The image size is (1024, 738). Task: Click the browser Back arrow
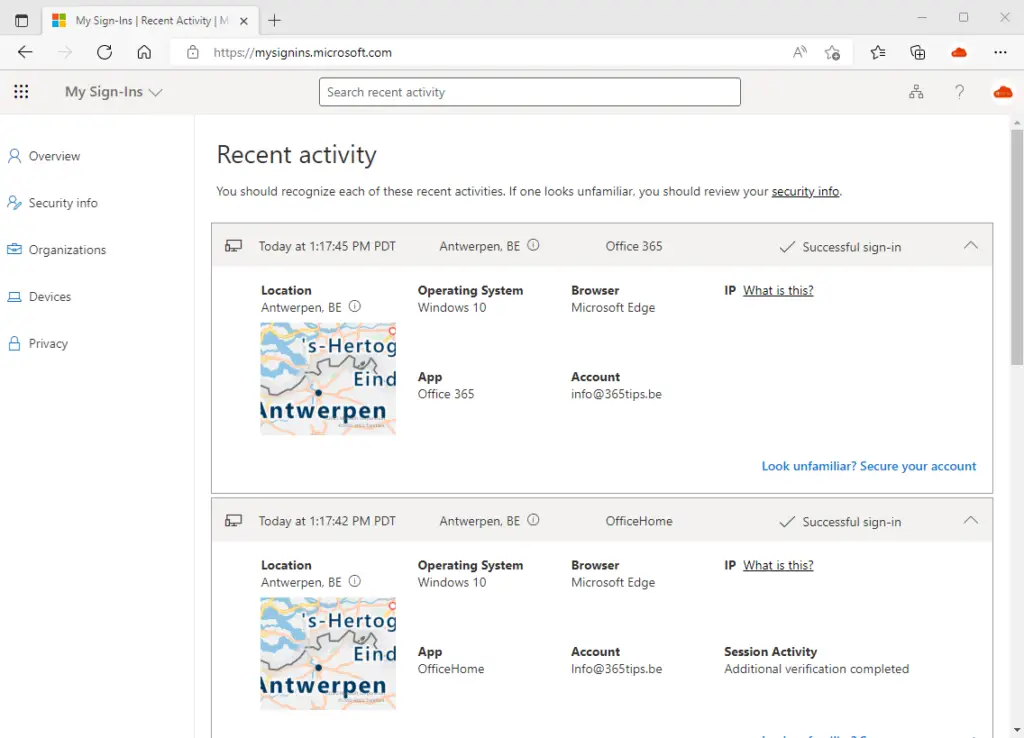pos(25,52)
